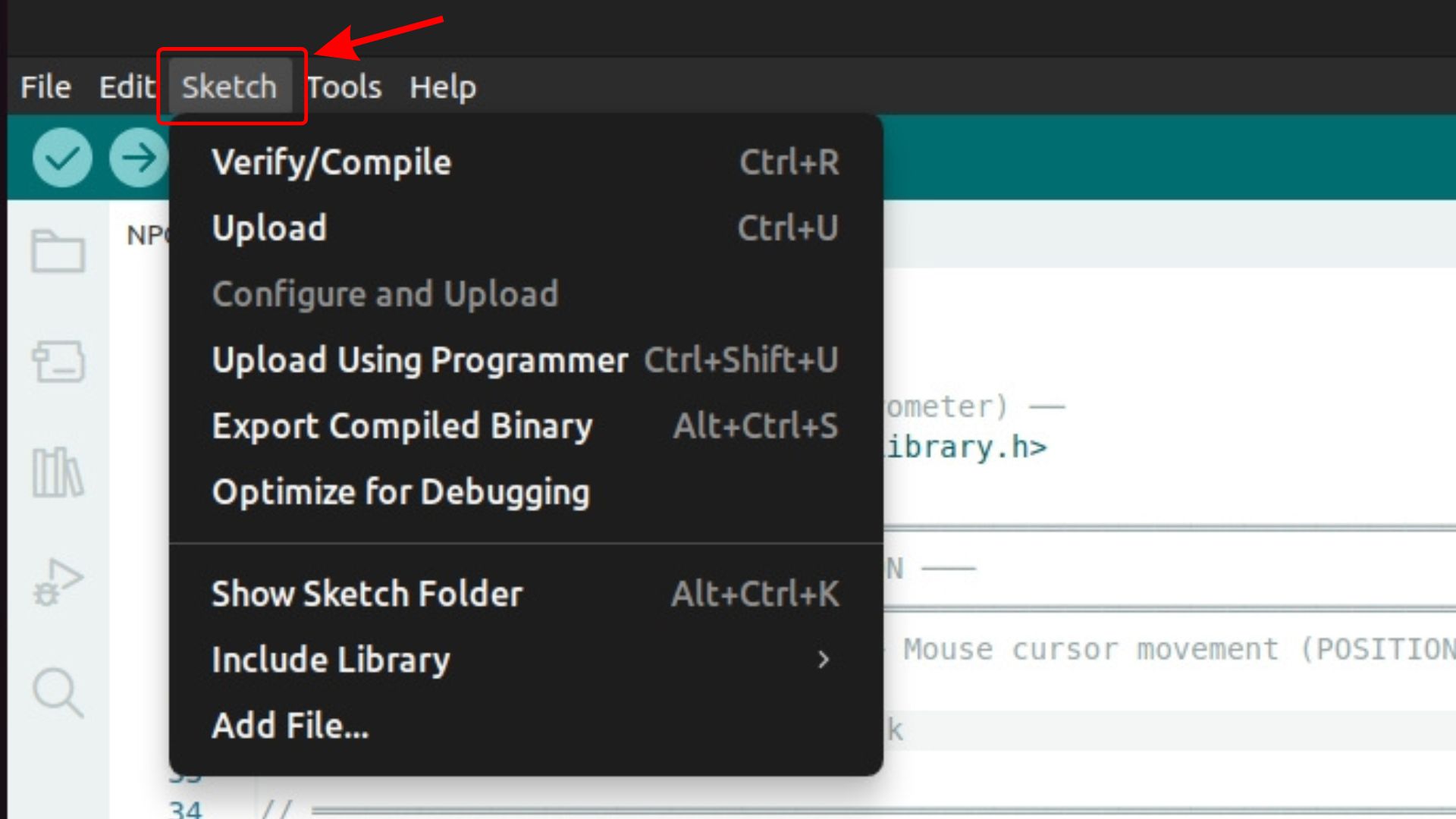Image resolution: width=1456 pixels, height=819 pixels.
Task: Expand the Include Library submenu
Action: [526, 660]
